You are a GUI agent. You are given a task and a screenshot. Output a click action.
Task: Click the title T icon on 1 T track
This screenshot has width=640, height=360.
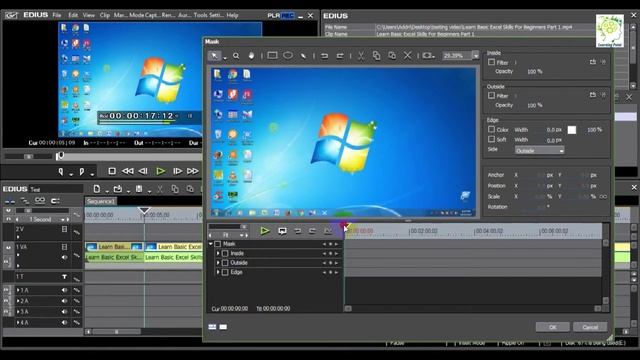coord(64,277)
